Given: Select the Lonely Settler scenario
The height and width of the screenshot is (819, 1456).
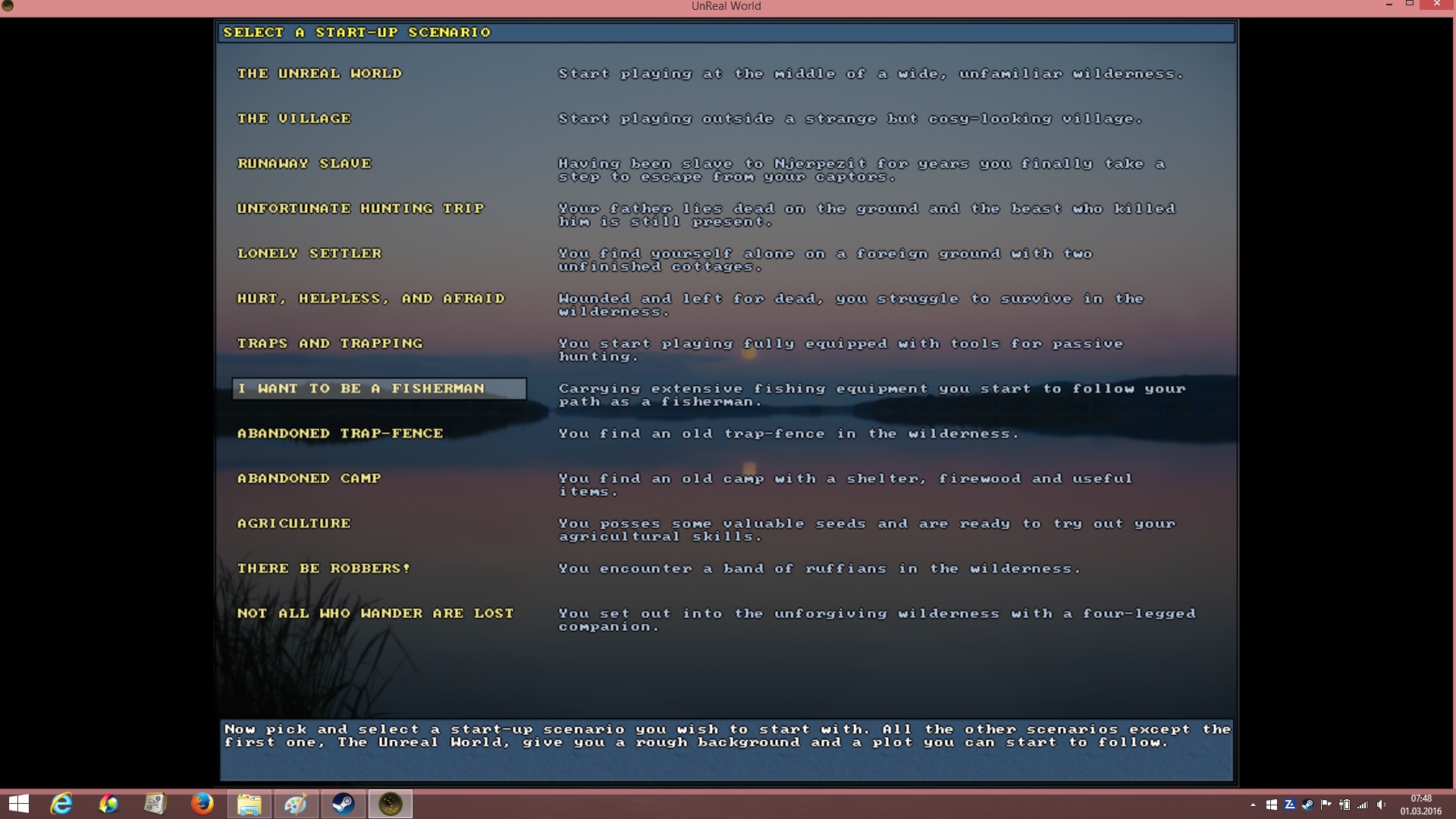Looking at the screenshot, I should coord(309,253).
